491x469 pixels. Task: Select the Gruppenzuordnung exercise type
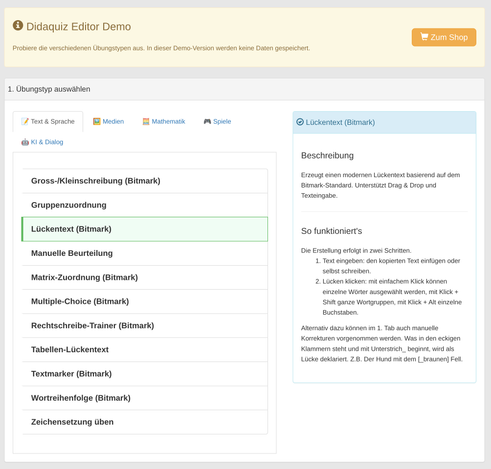(x=145, y=205)
